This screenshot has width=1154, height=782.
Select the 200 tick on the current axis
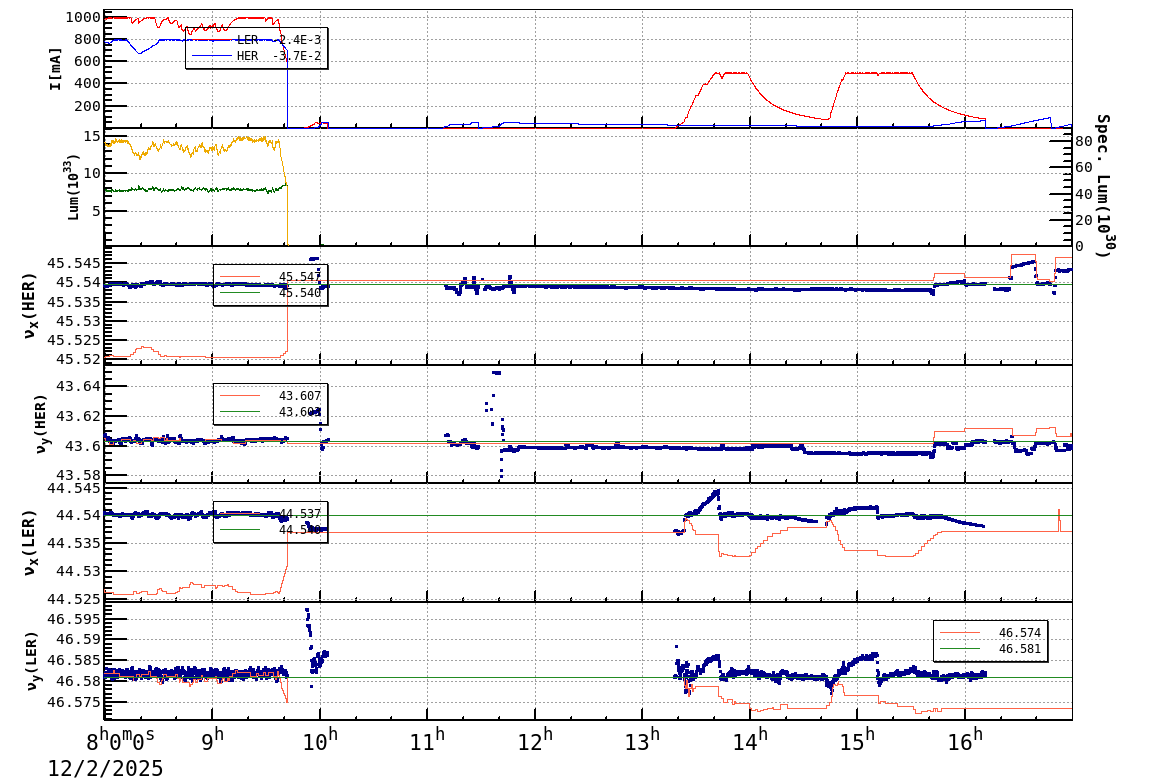(88, 107)
